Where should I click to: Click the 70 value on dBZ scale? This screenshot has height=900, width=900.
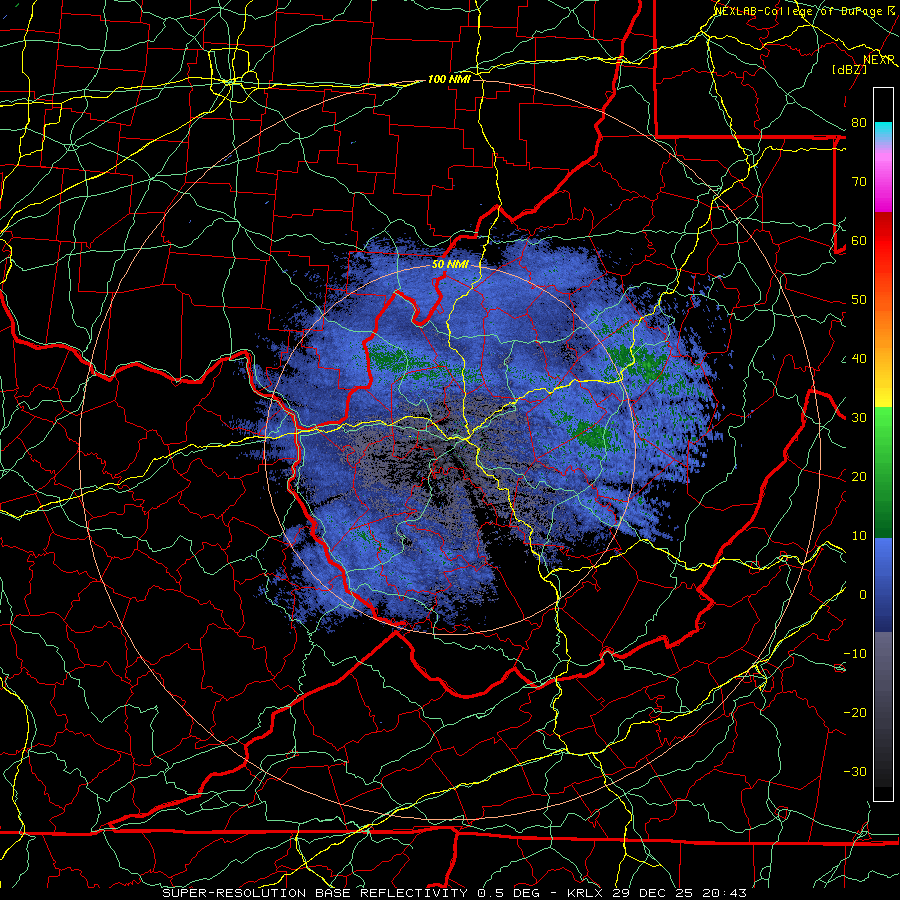tap(859, 182)
